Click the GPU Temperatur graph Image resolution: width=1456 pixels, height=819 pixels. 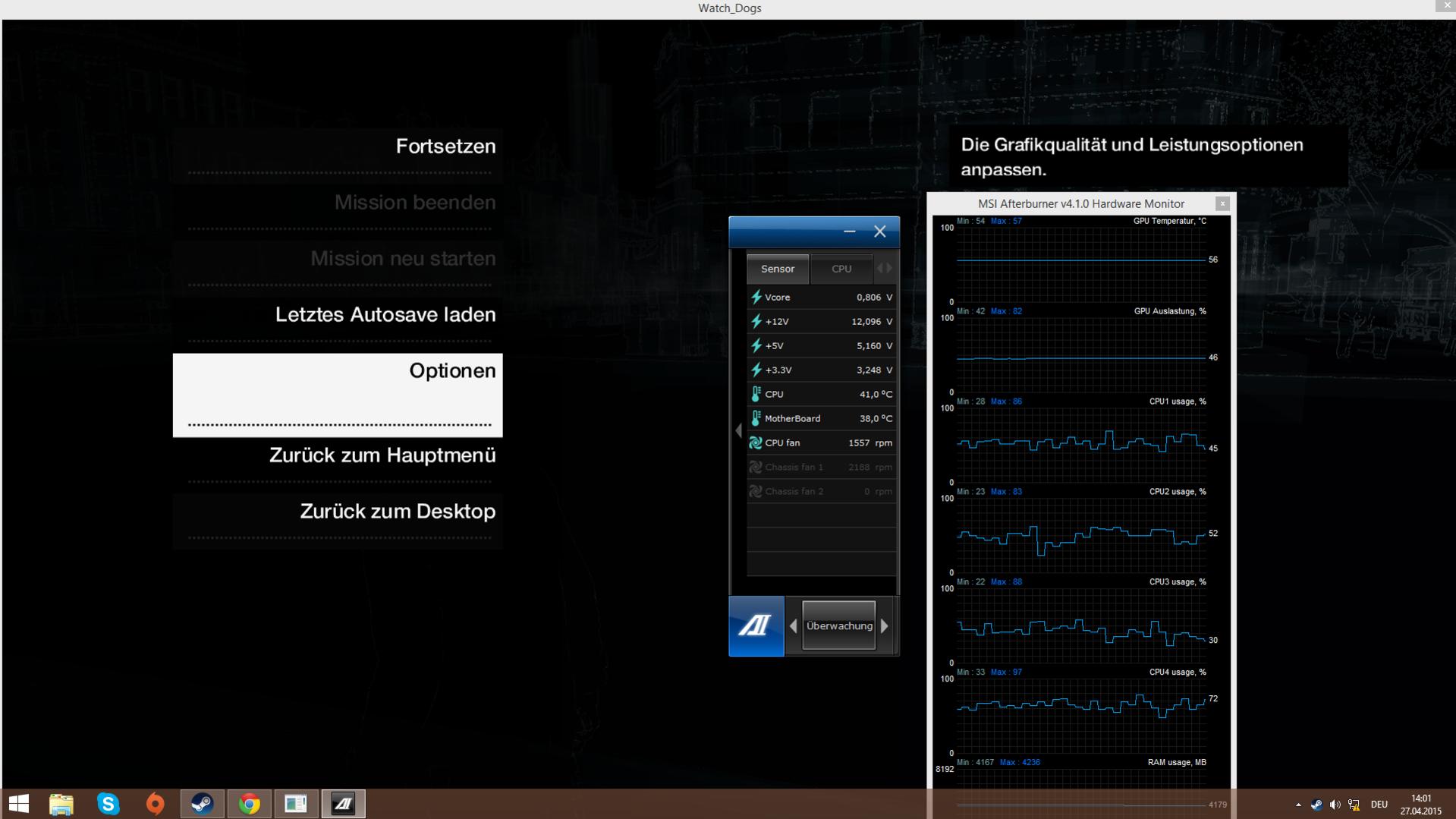(1081, 264)
